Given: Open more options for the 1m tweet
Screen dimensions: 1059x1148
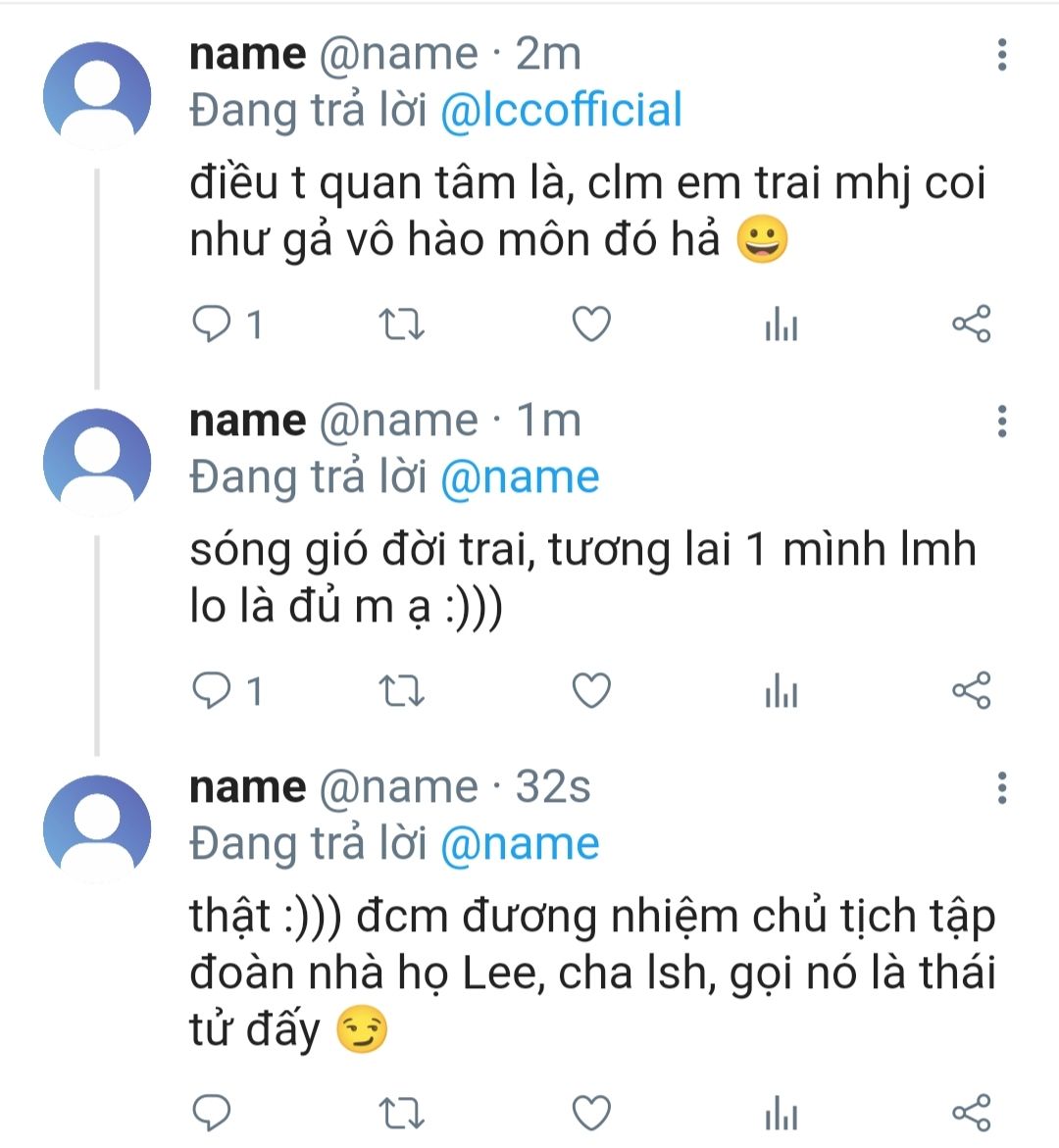Looking at the screenshot, I should point(1002,422).
